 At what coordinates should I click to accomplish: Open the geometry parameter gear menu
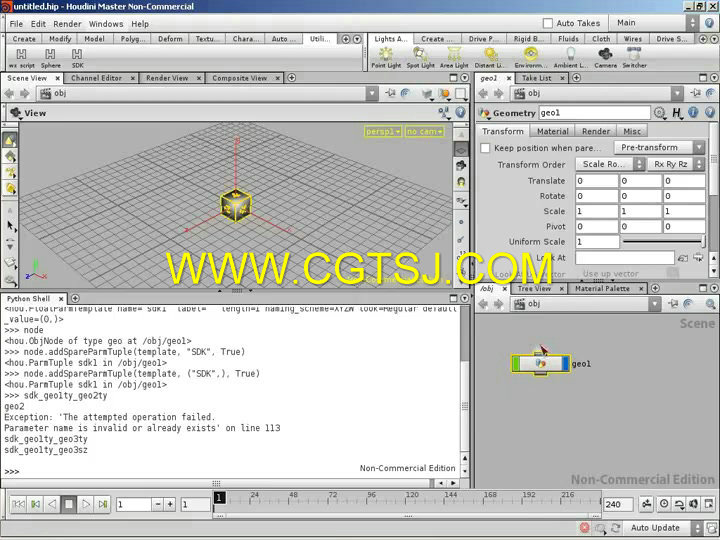tap(660, 112)
